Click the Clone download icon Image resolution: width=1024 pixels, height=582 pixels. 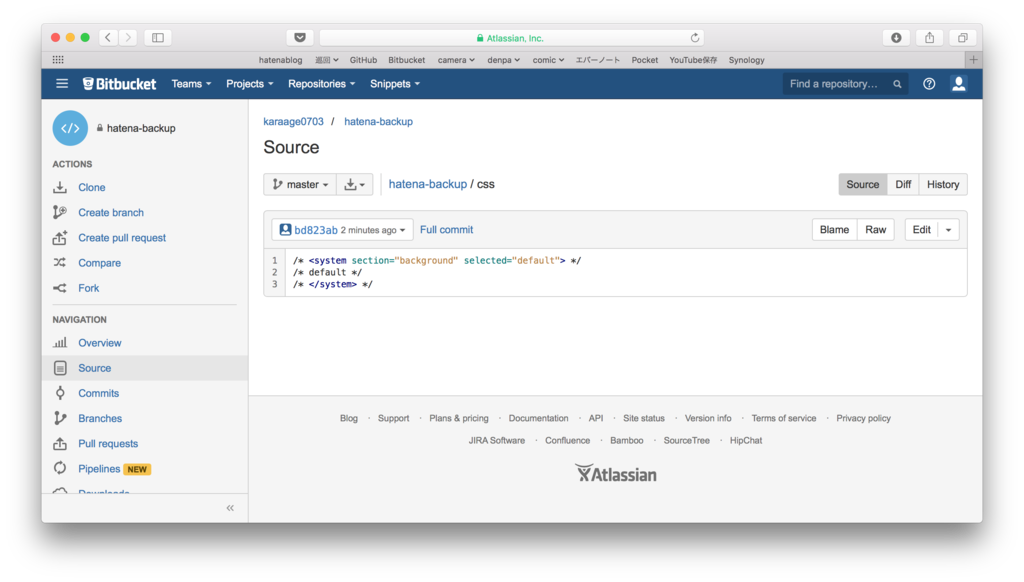click(60, 187)
